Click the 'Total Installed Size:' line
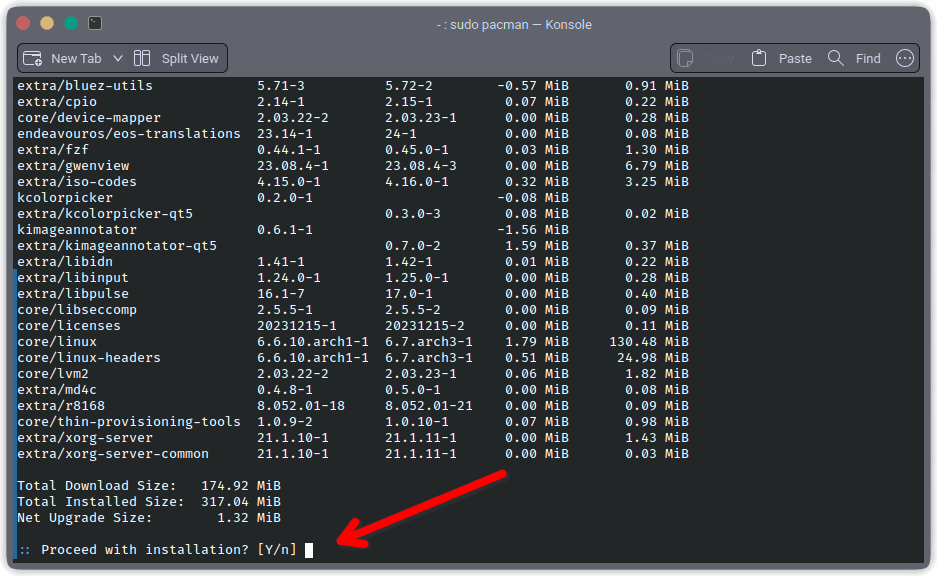Viewport: 937px width, 576px height. (101, 502)
